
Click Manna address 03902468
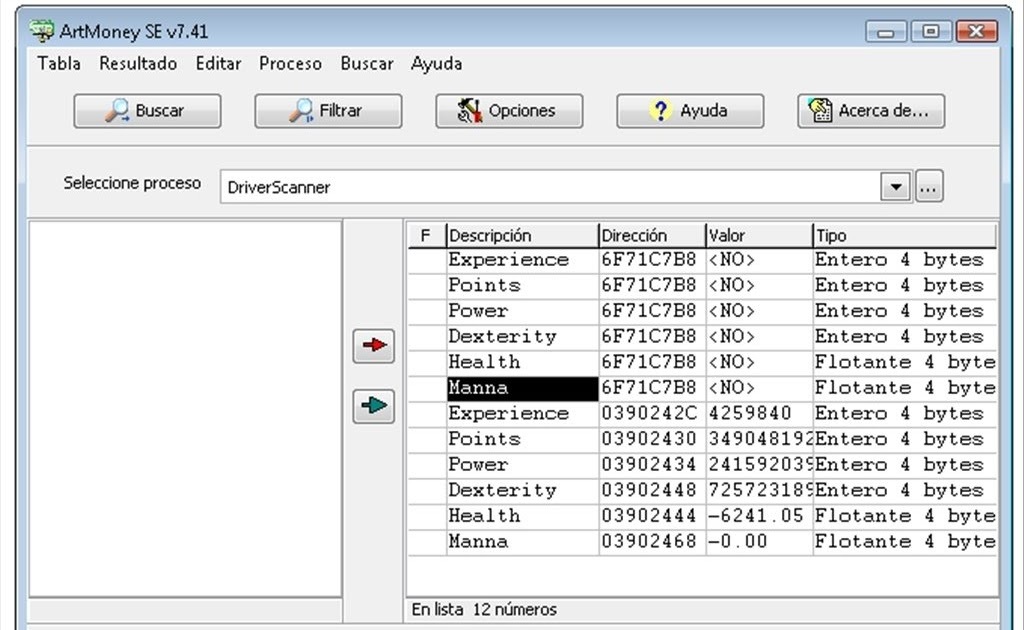coord(649,541)
